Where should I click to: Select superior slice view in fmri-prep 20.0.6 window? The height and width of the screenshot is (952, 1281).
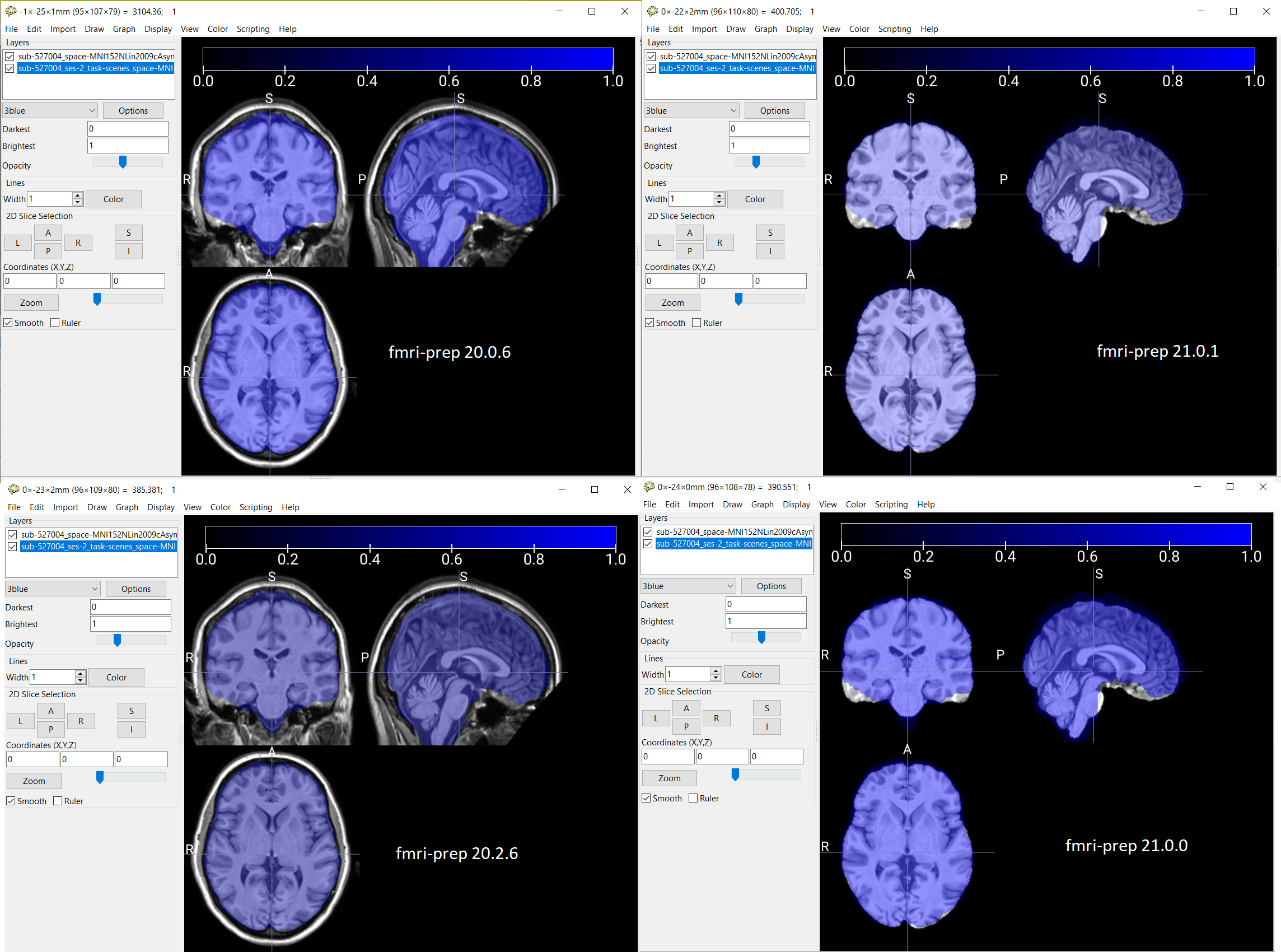coord(128,232)
